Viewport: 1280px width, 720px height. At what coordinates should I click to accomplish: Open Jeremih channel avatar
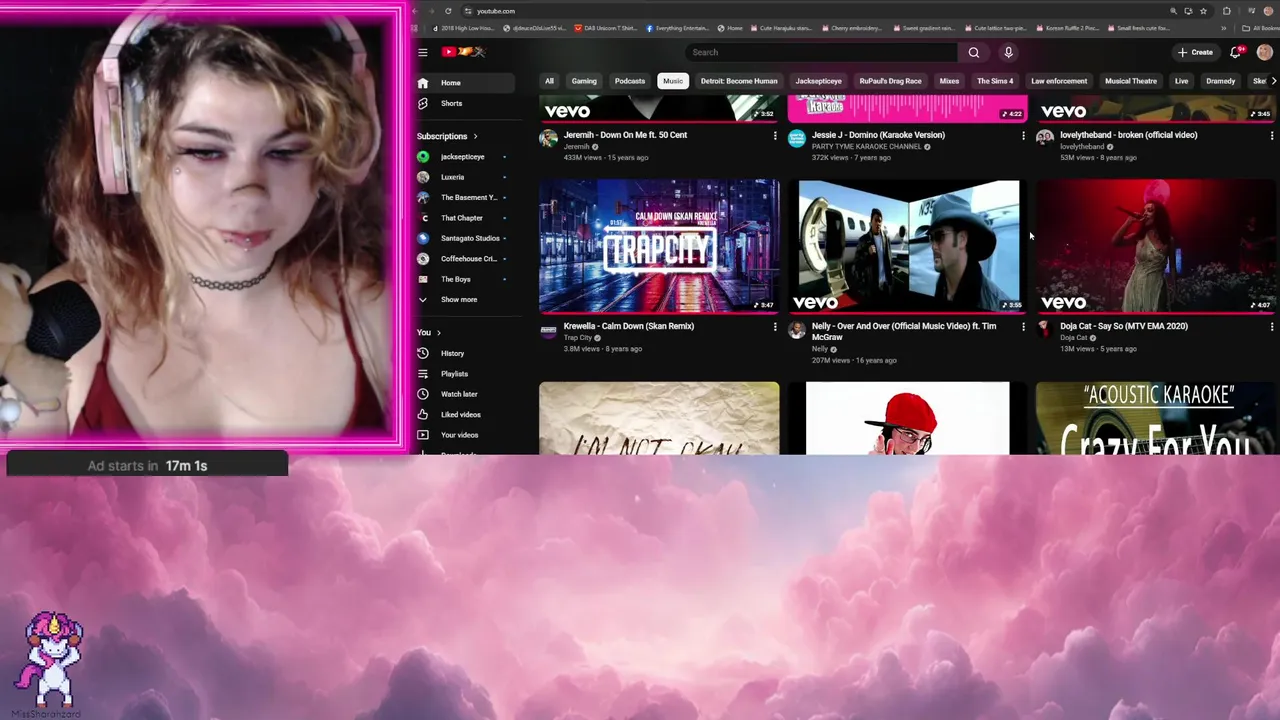[x=548, y=138]
